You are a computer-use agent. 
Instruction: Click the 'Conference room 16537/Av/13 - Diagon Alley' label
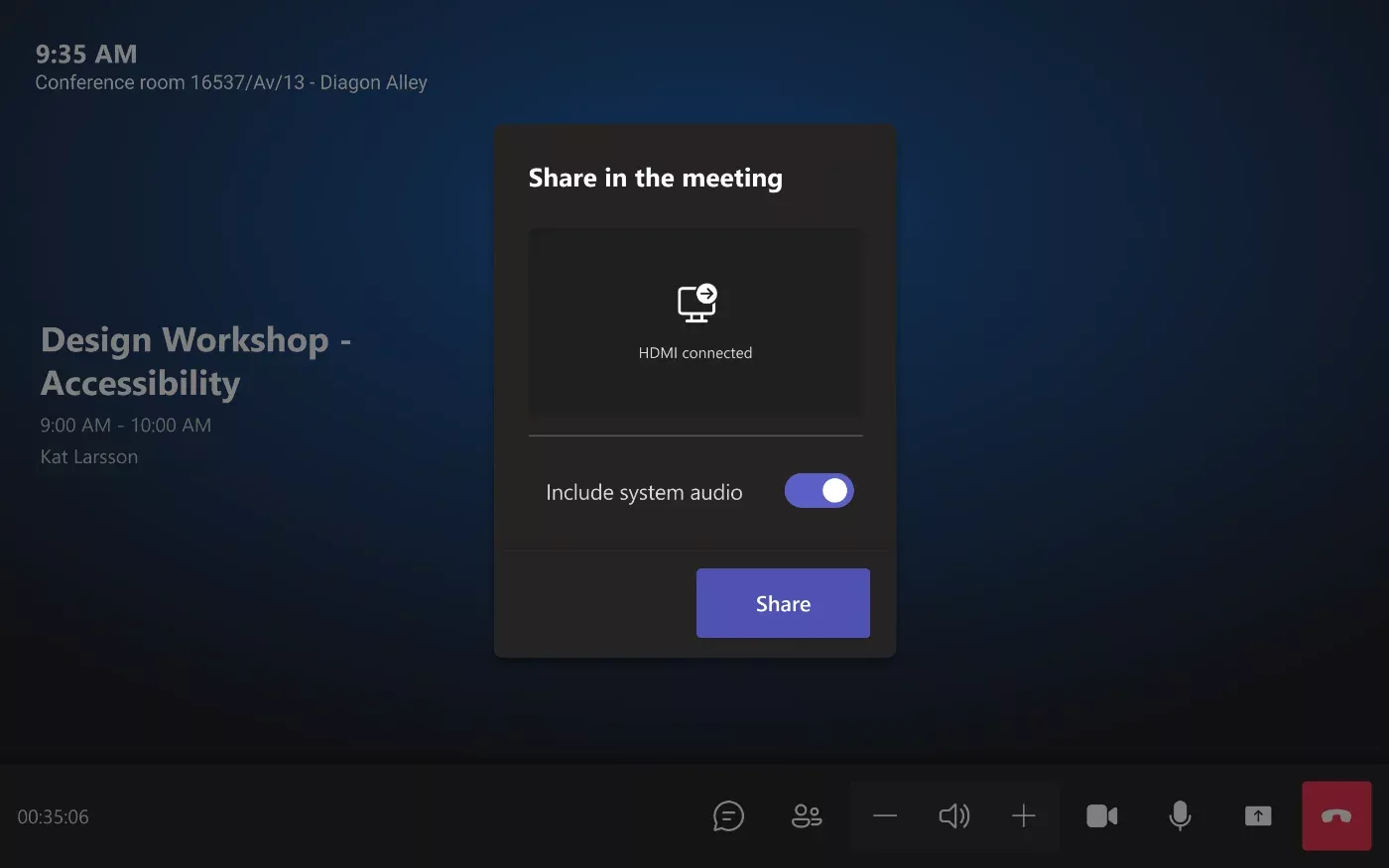231,82
